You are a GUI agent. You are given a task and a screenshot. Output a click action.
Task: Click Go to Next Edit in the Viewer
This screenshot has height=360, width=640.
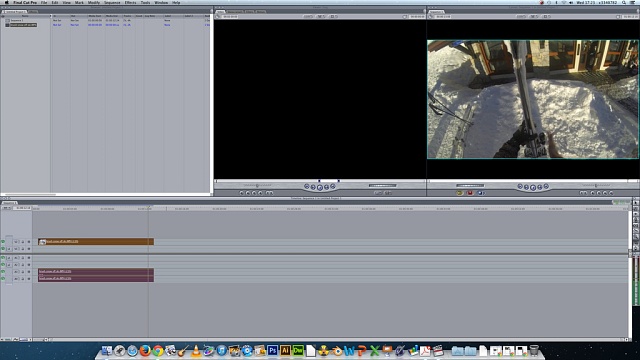tap(333, 187)
